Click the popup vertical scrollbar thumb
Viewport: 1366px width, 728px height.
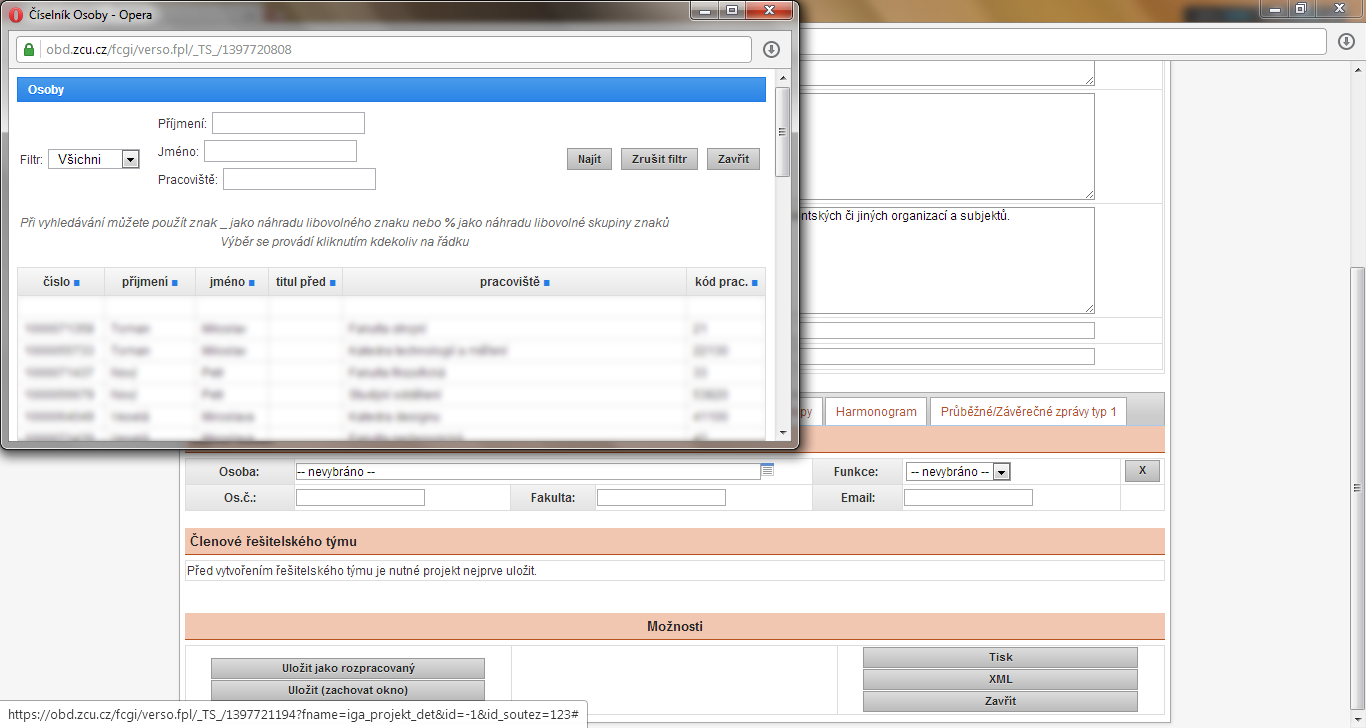pyautogui.click(x=783, y=131)
